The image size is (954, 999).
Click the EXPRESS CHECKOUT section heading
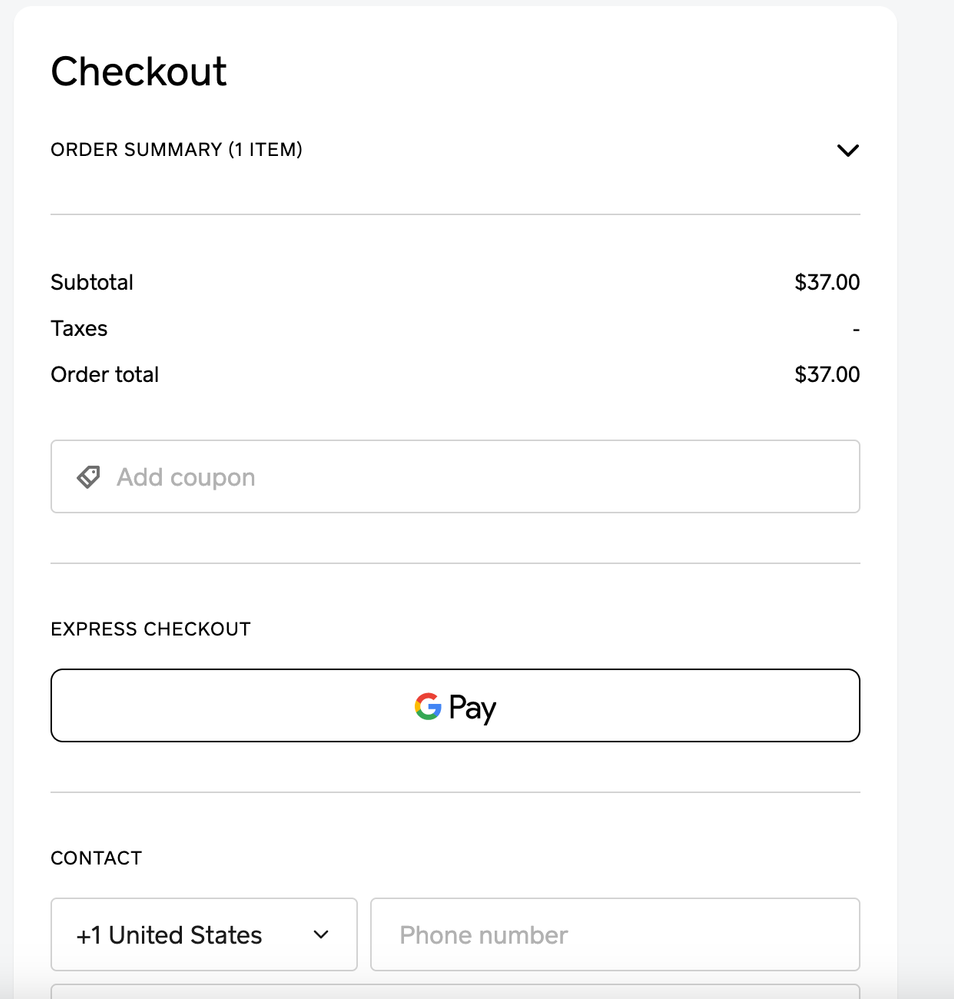coord(151,629)
